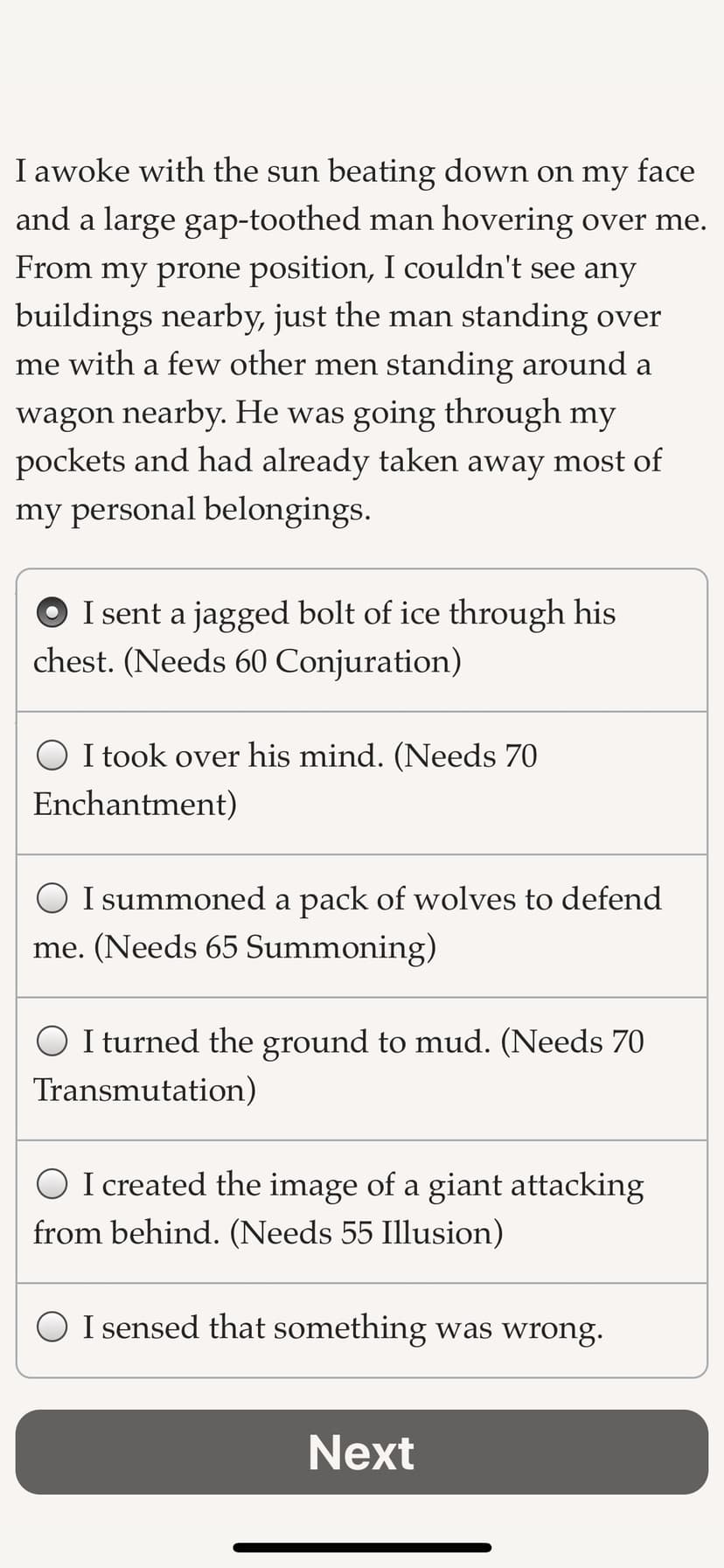This screenshot has width=724, height=1568.
Task: Pick the 'turned the ground to mud' radio button
Action: pyautogui.click(x=52, y=1042)
